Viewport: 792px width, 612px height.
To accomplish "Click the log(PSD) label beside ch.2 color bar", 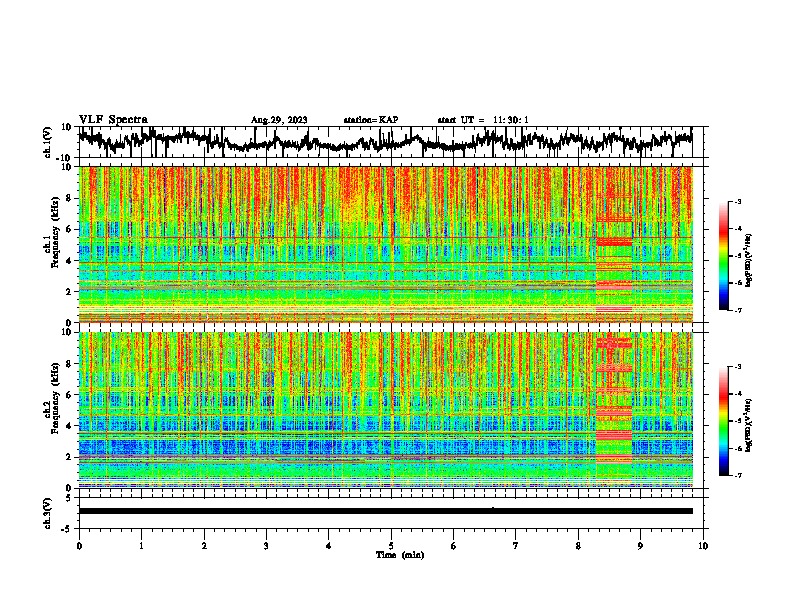I will [749, 425].
